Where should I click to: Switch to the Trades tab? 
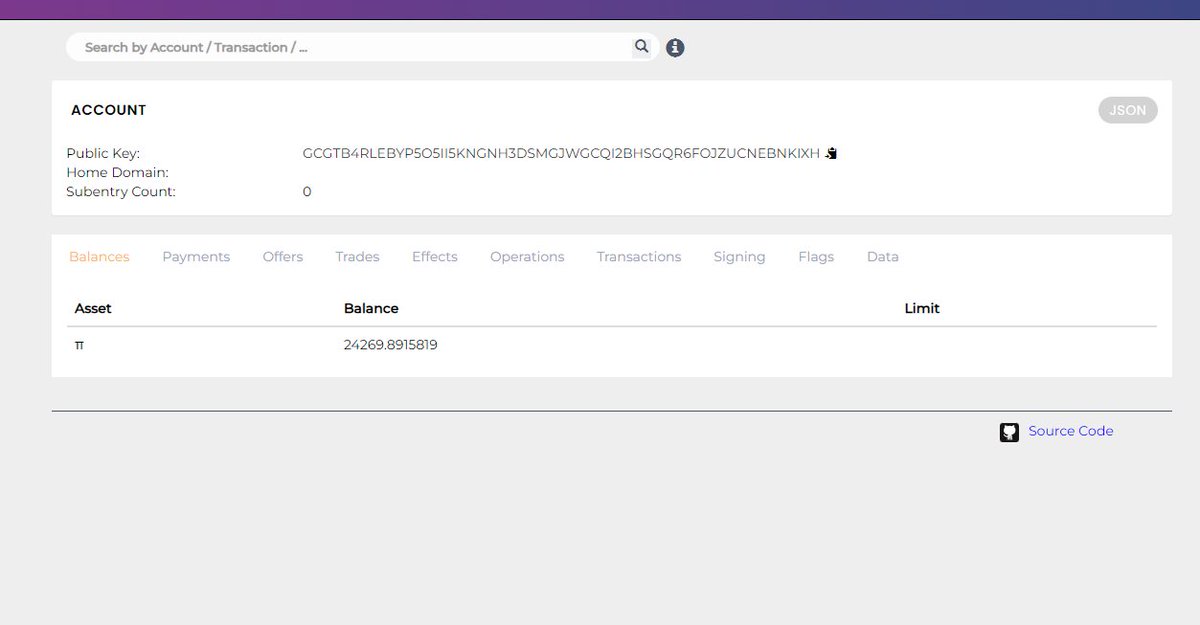coord(357,257)
